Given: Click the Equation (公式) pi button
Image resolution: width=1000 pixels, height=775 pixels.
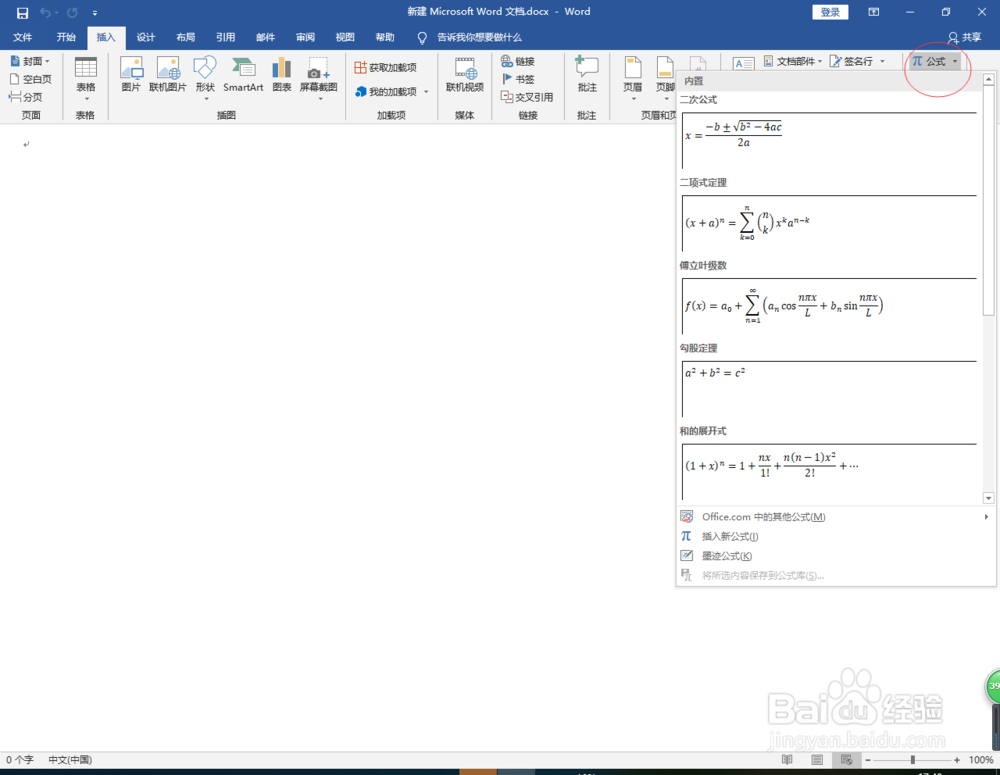Looking at the screenshot, I should pyautogui.click(x=929, y=61).
